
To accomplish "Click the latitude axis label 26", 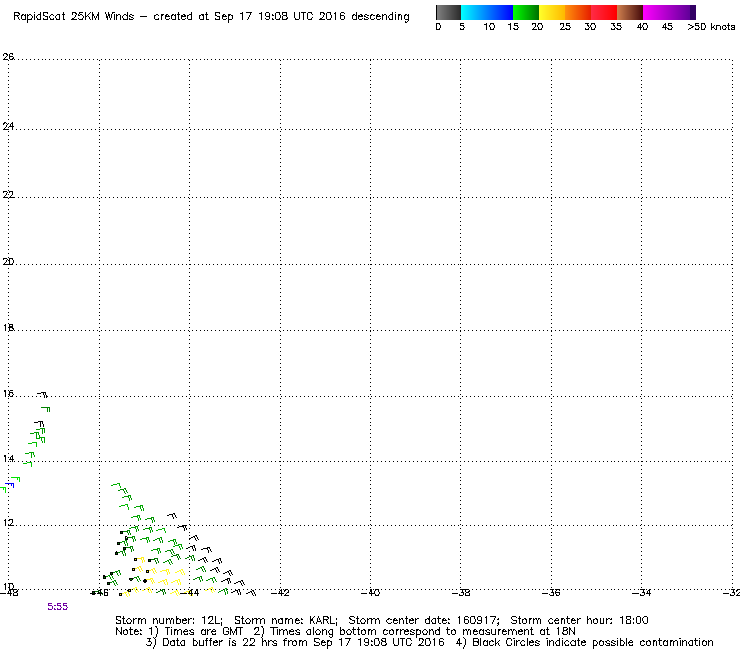I will click(8, 57).
